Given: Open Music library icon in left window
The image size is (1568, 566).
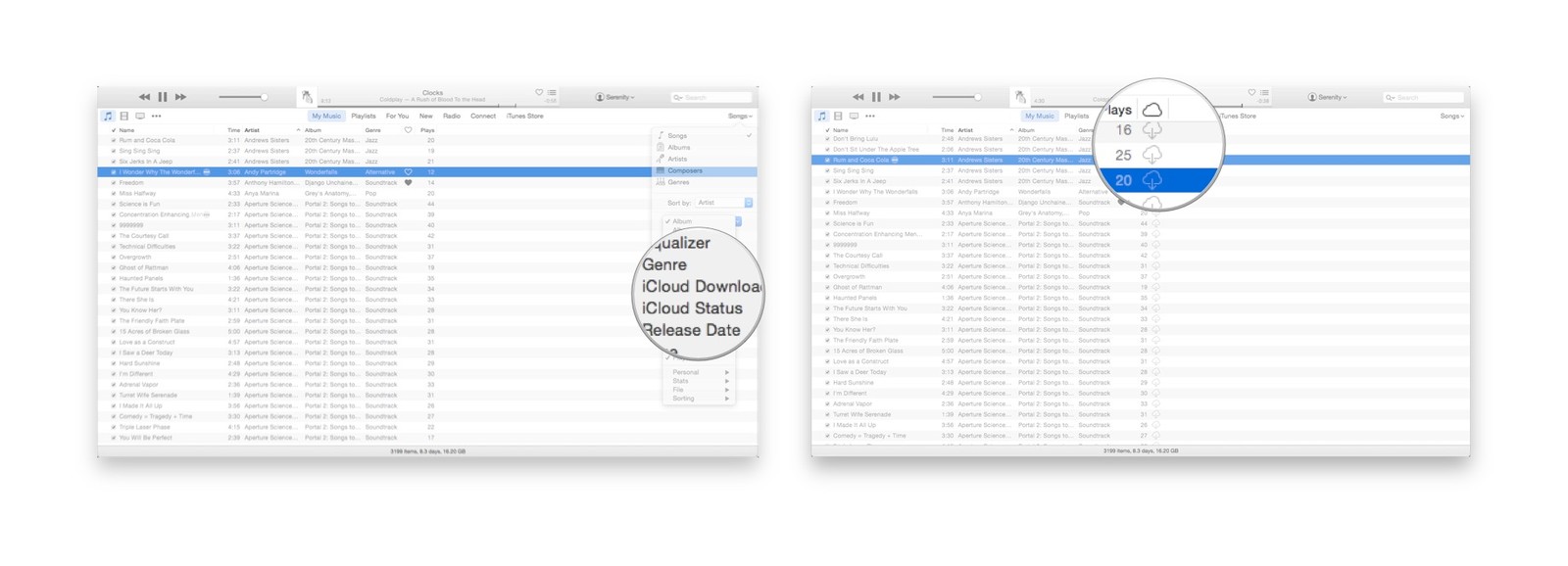Looking at the screenshot, I should click(108, 116).
